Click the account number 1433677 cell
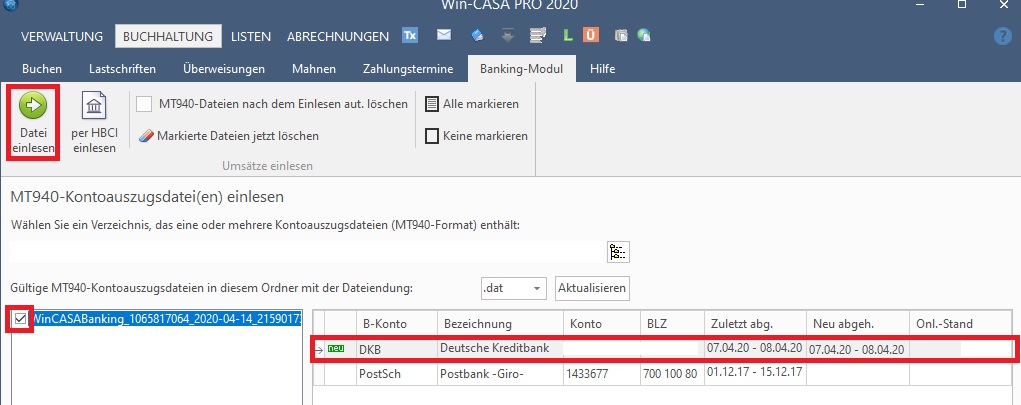 tap(602, 374)
